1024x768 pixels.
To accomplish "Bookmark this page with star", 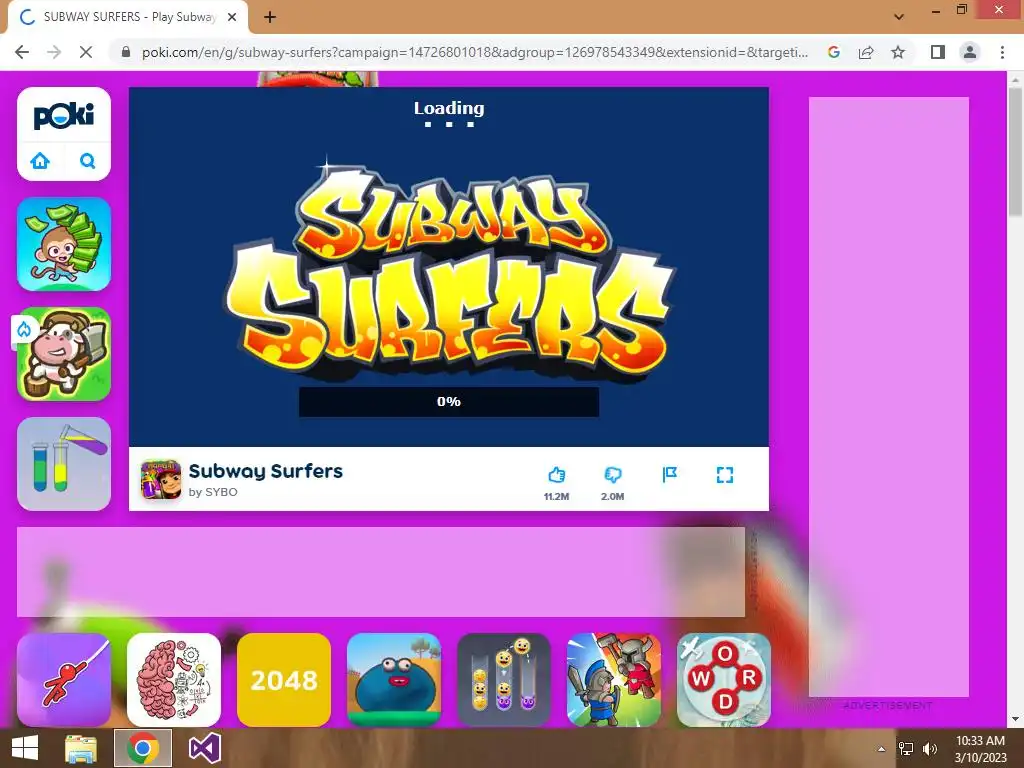I will tap(898, 52).
